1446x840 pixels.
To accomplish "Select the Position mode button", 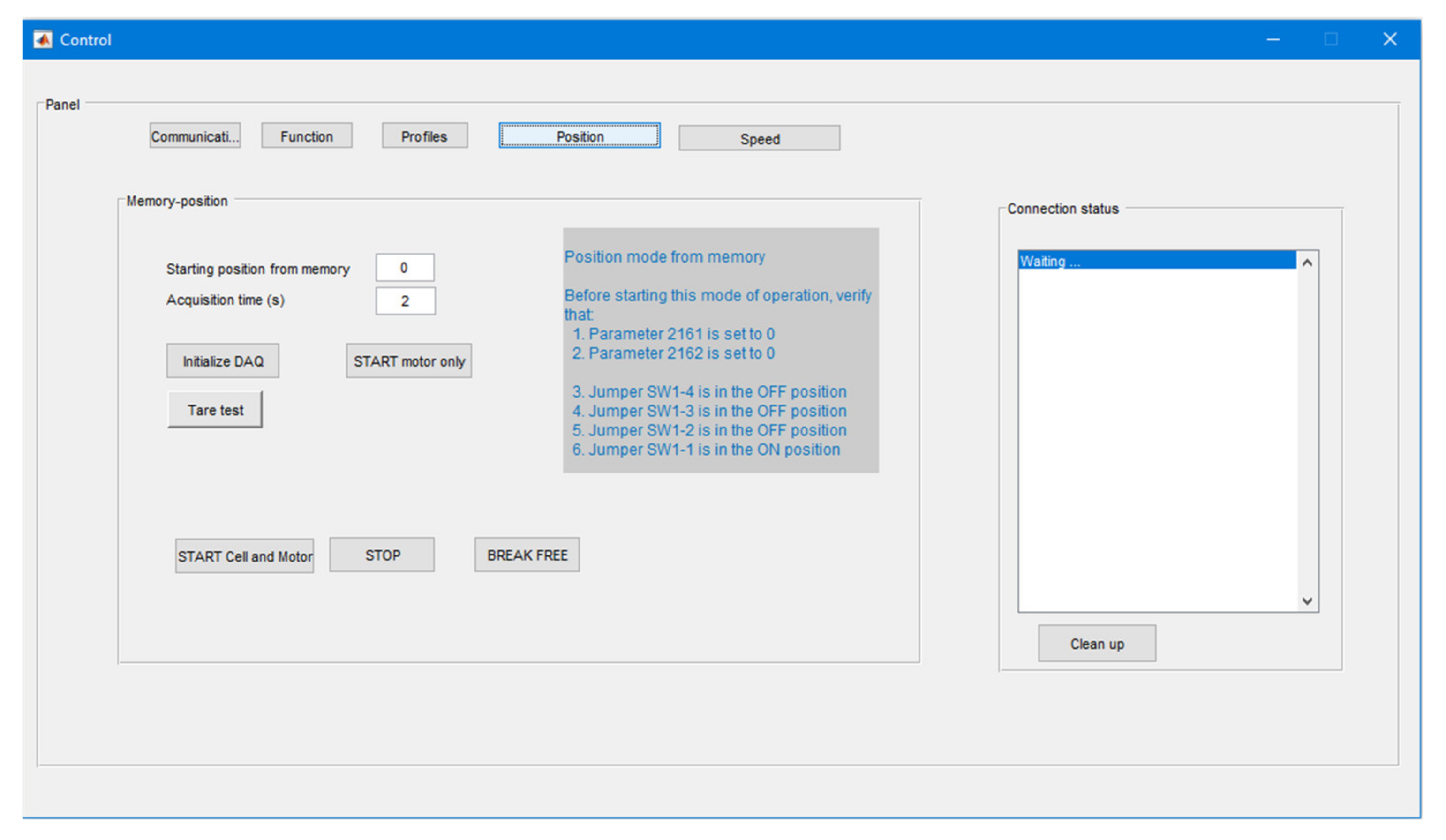I will point(580,136).
